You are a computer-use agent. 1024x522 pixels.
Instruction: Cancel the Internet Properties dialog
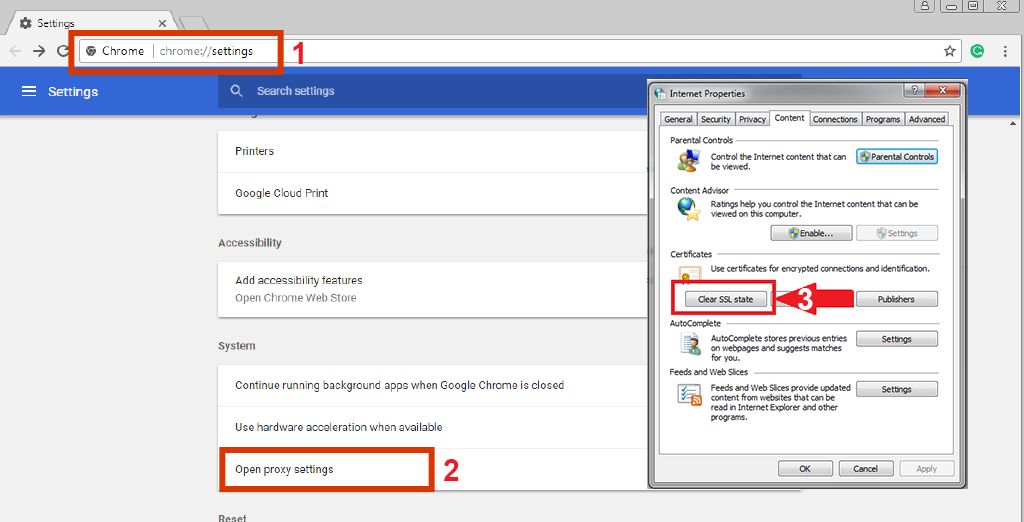tap(866, 468)
